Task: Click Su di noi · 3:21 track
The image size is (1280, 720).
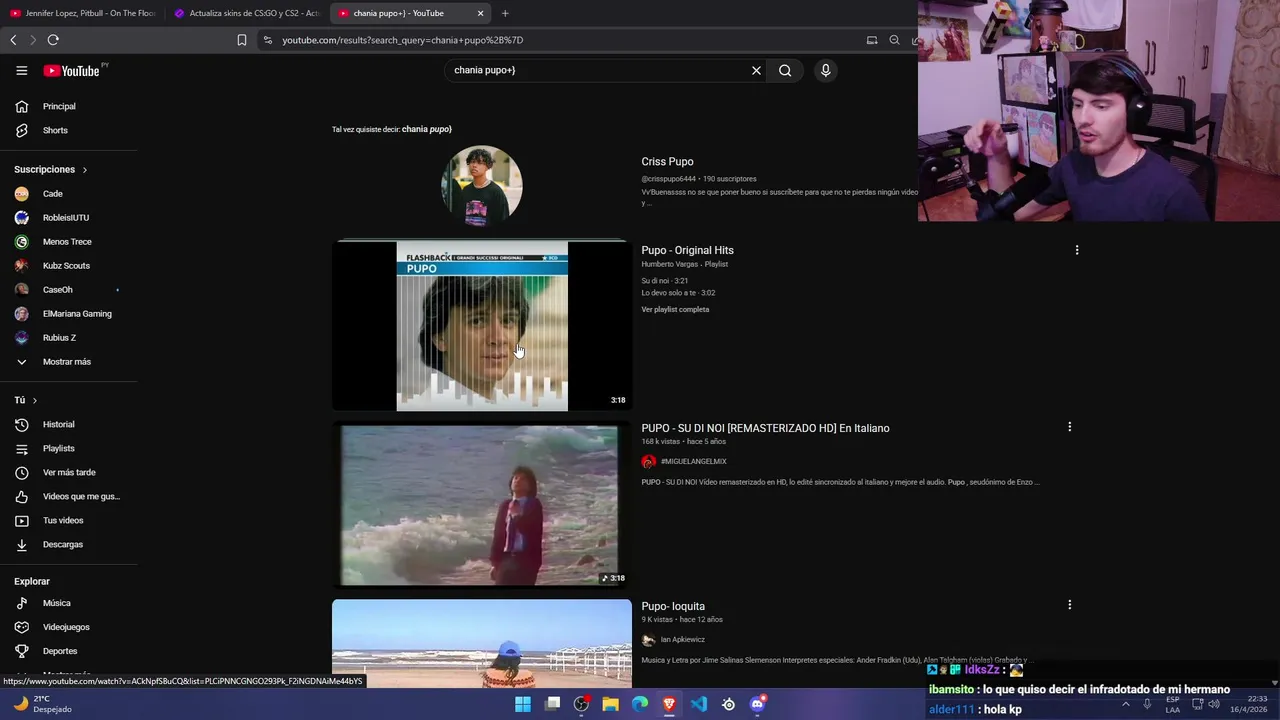Action: [x=665, y=281]
